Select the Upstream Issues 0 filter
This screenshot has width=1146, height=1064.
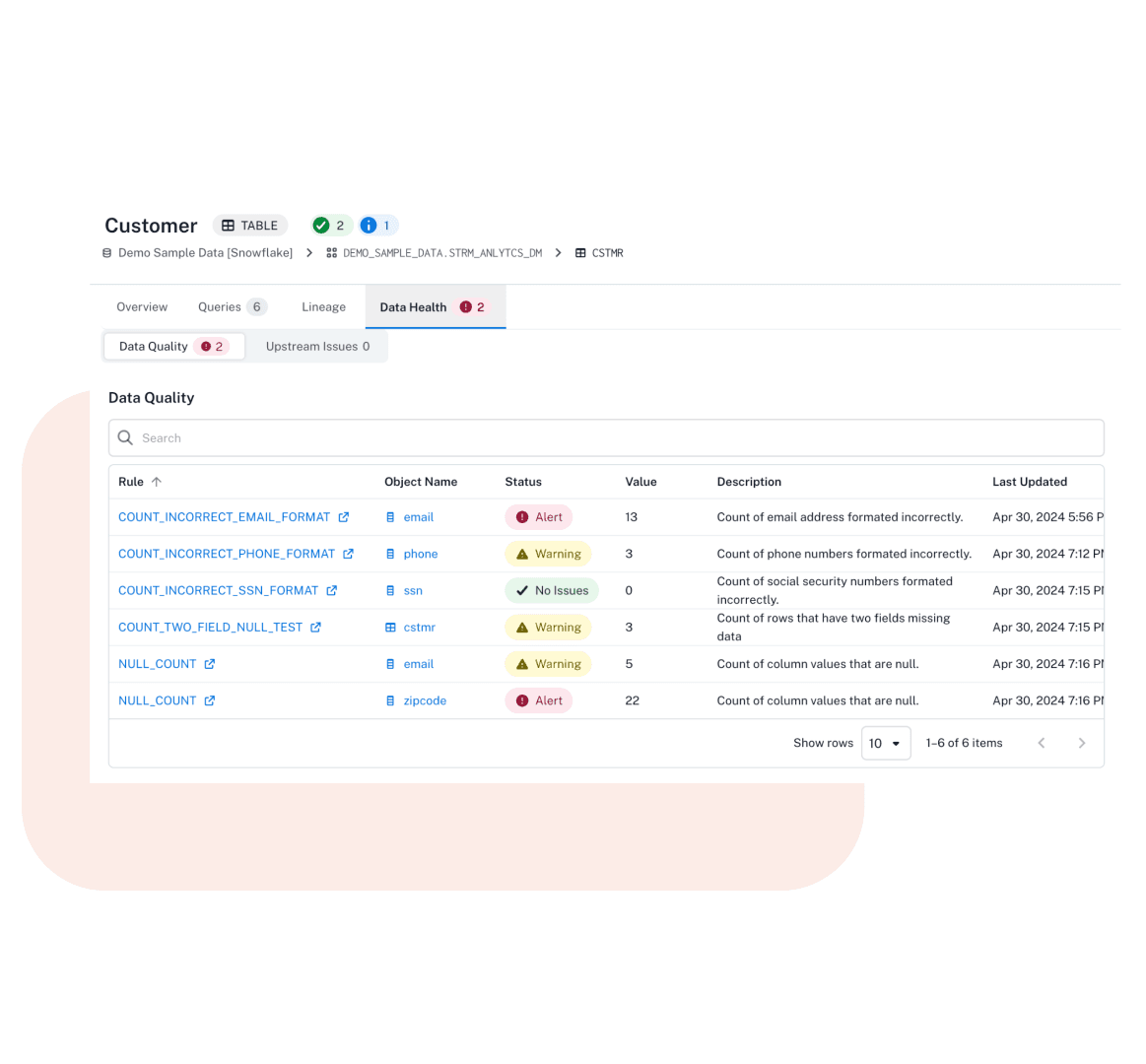317,346
